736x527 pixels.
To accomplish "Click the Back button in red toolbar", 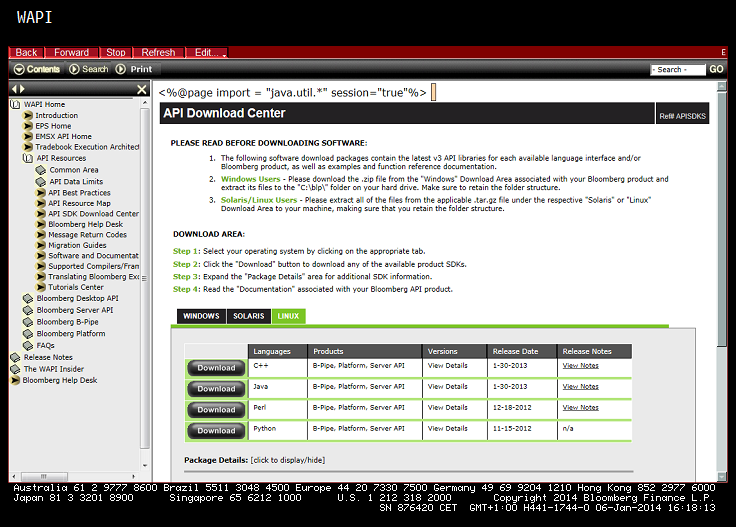I will pyautogui.click(x=26, y=53).
